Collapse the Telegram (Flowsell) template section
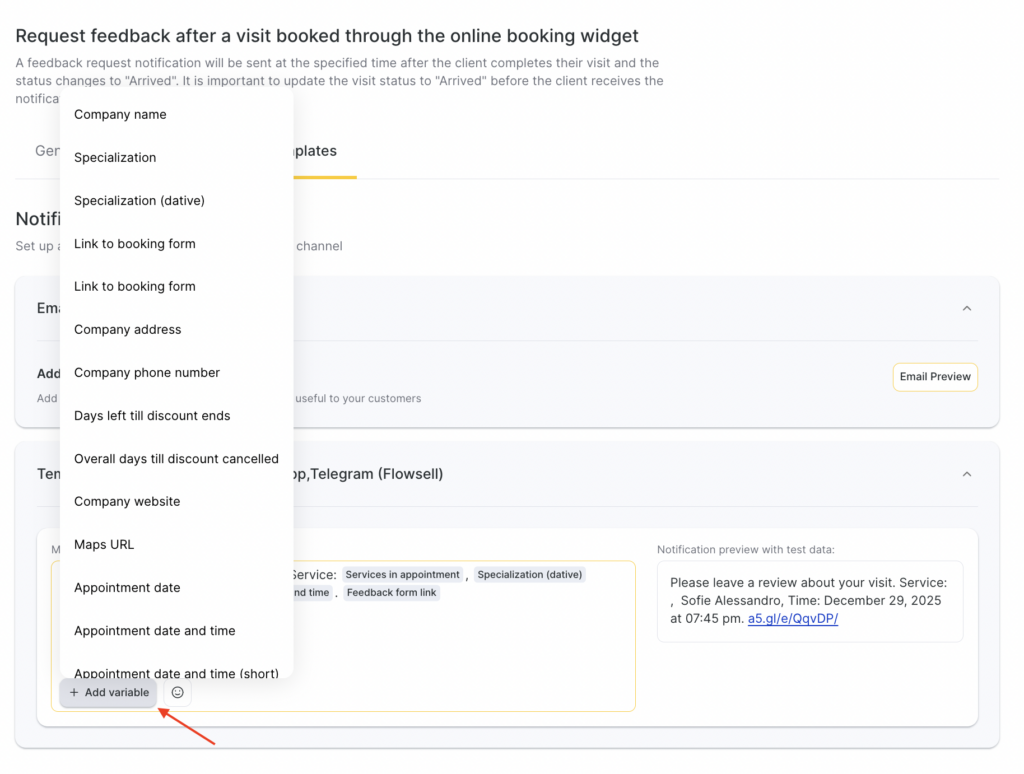The image size is (1024, 774). point(967,474)
